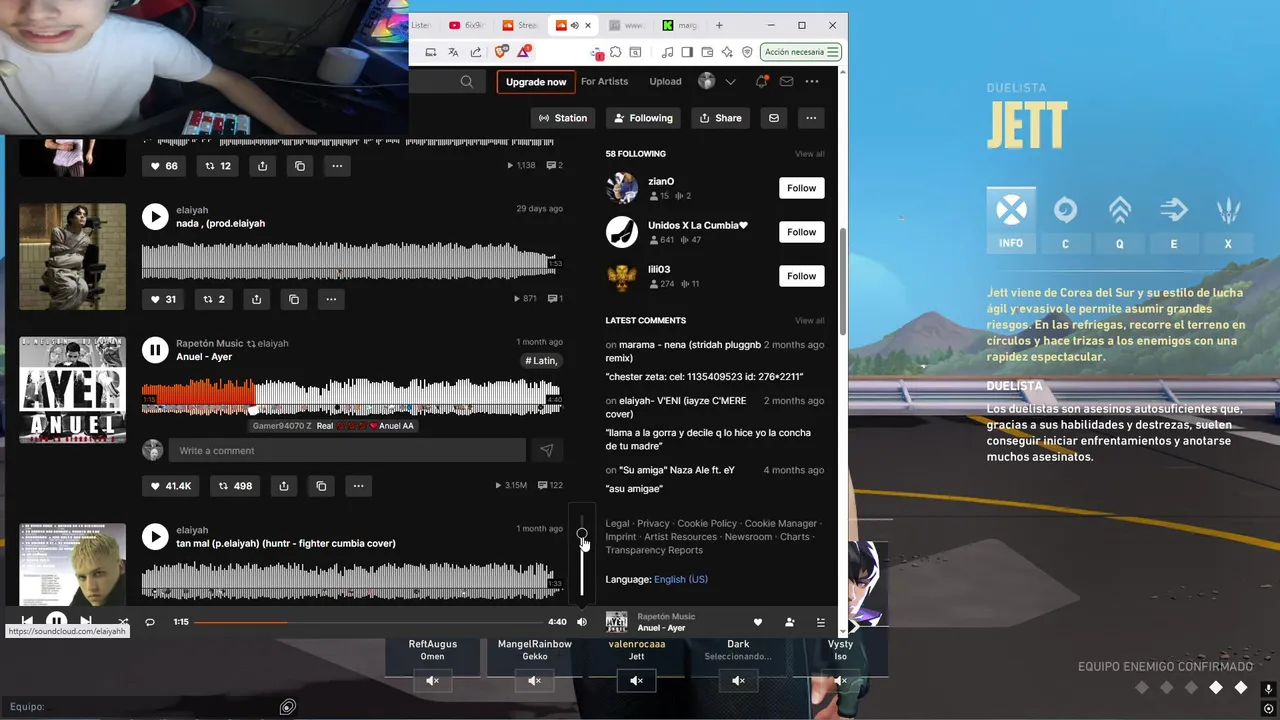Screen dimensions: 1280x720
Task: Open SoundCloud notifications bell
Action: 761,82
